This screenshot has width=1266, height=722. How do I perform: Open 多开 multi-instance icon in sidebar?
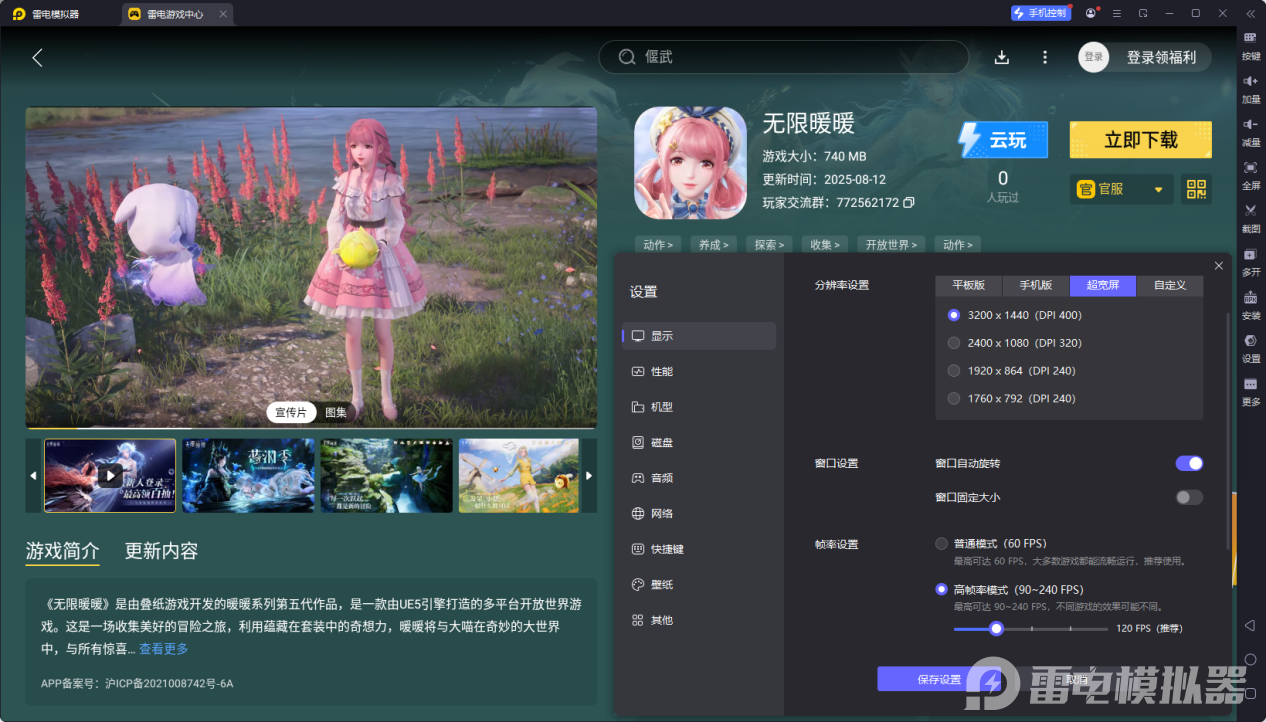[x=1250, y=255]
